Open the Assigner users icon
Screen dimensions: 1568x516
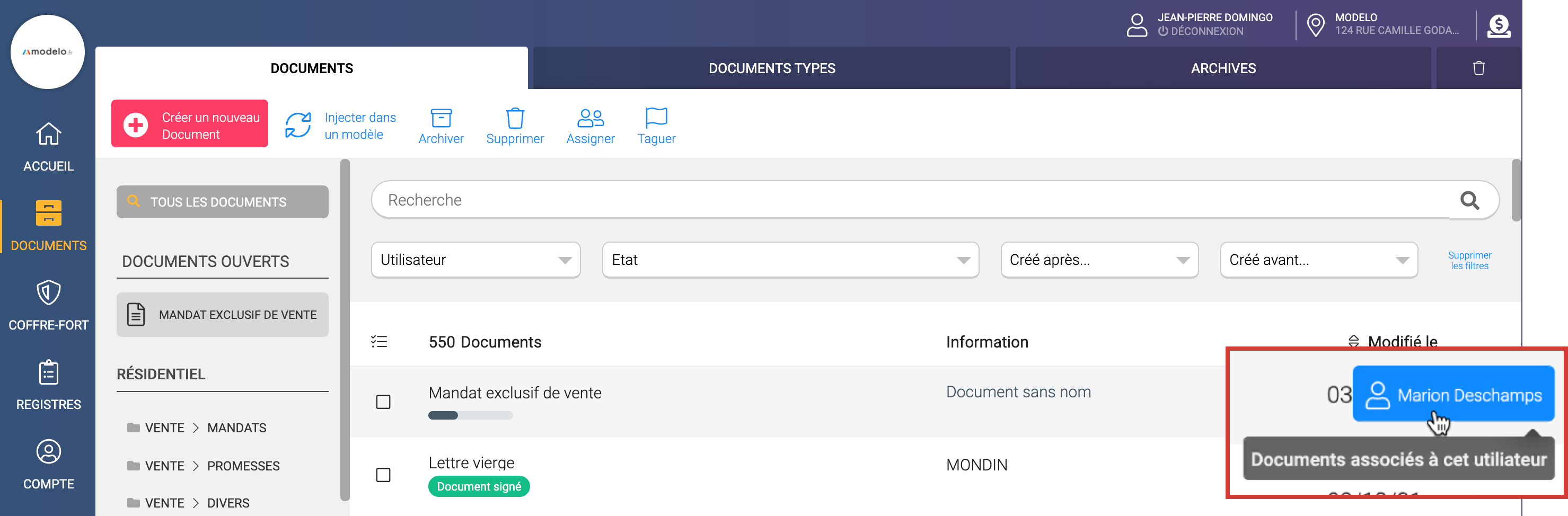coord(590,118)
